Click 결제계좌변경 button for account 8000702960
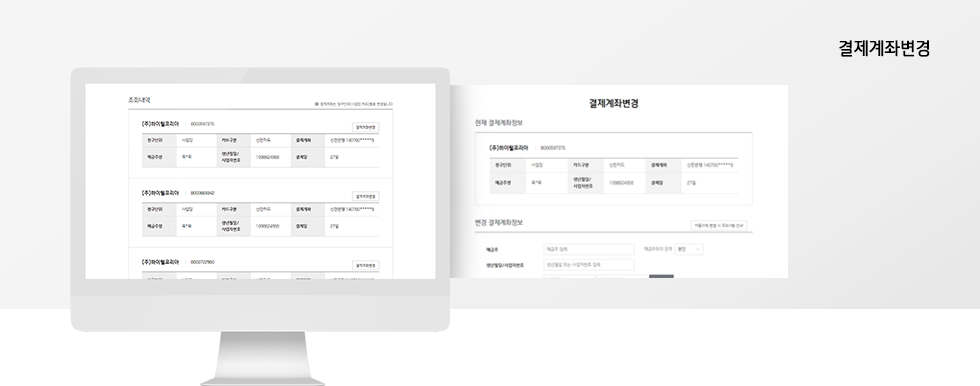The height and width of the screenshot is (386, 980). (x=365, y=265)
